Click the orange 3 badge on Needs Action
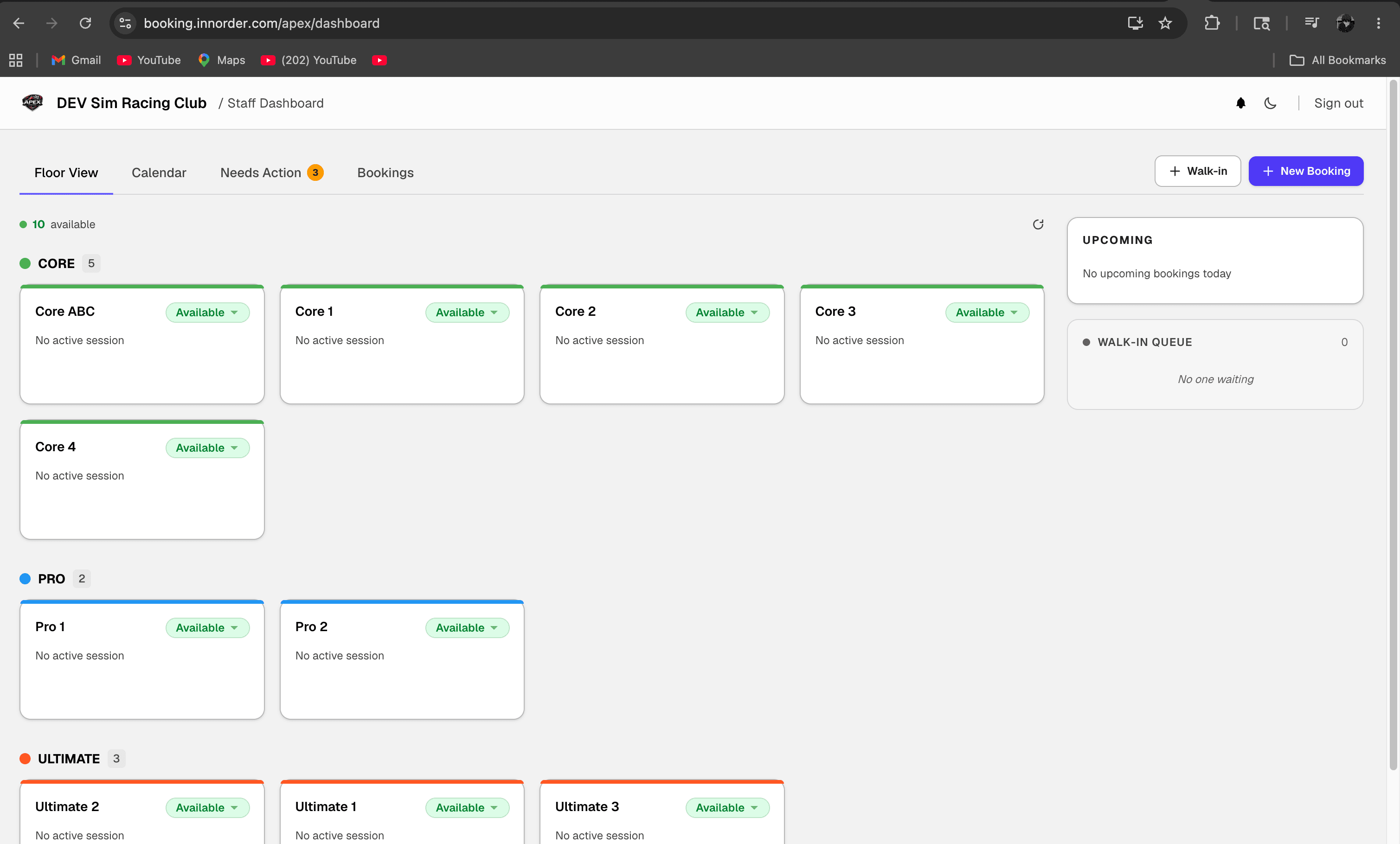Image resolution: width=1400 pixels, height=844 pixels. pyautogui.click(x=315, y=172)
